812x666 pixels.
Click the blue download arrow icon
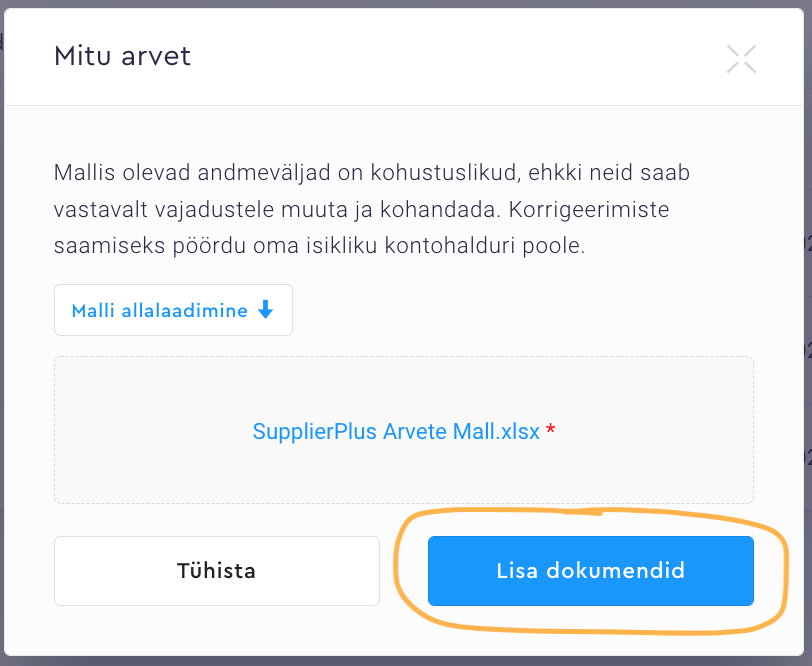[266, 310]
